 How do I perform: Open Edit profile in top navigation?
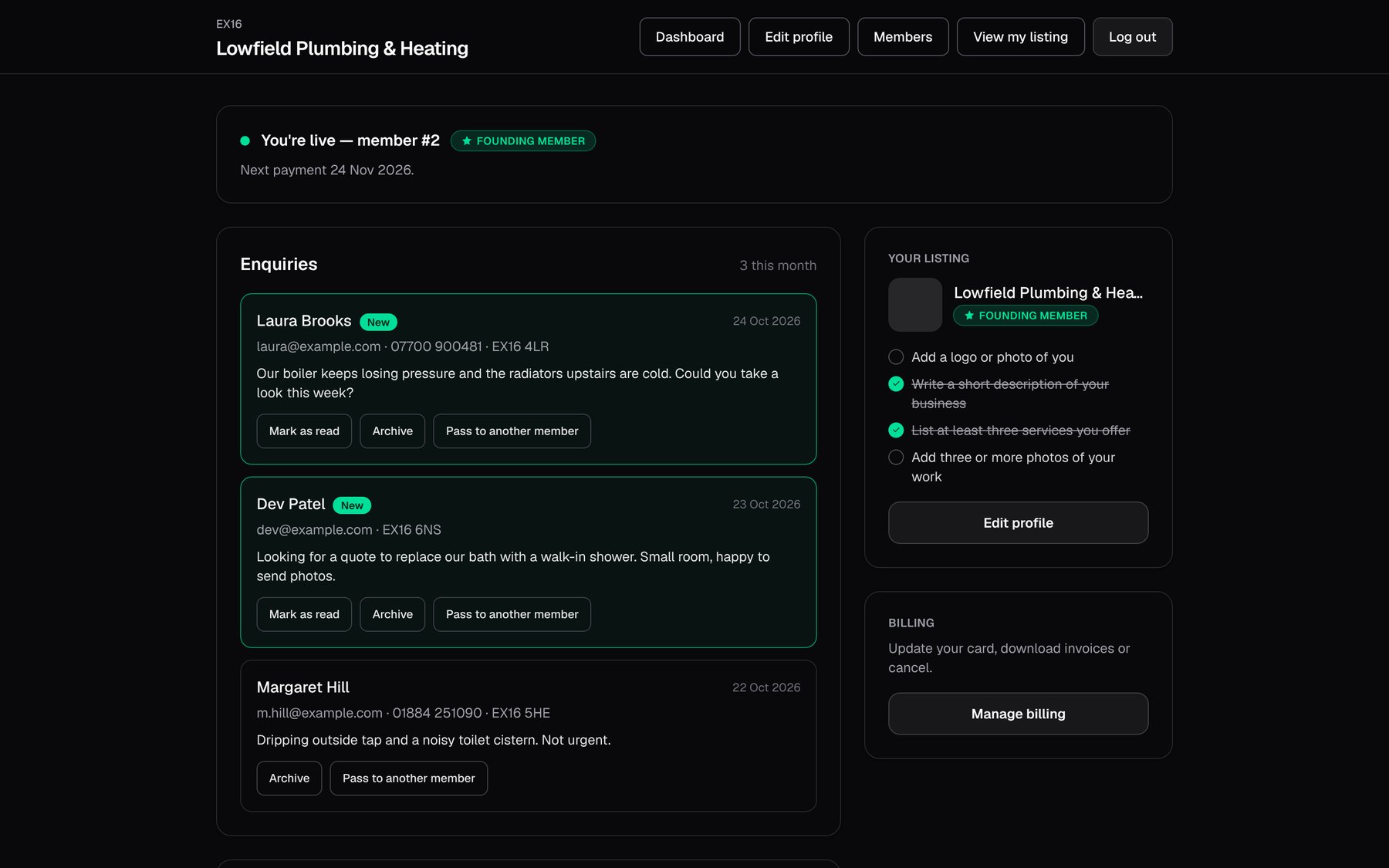click(x=799, y=37)
